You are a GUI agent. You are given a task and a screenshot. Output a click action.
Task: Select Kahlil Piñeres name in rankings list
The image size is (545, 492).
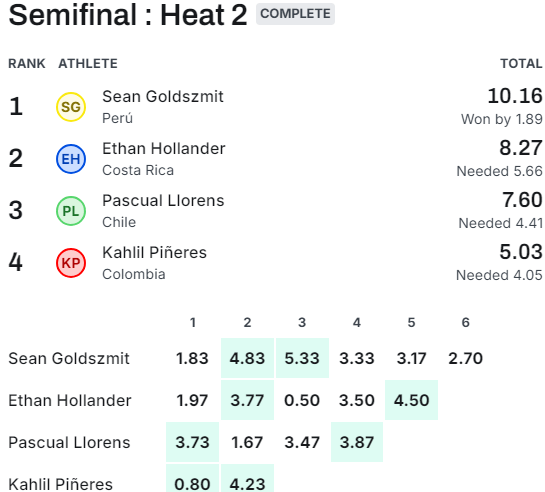tap(154, 253)
